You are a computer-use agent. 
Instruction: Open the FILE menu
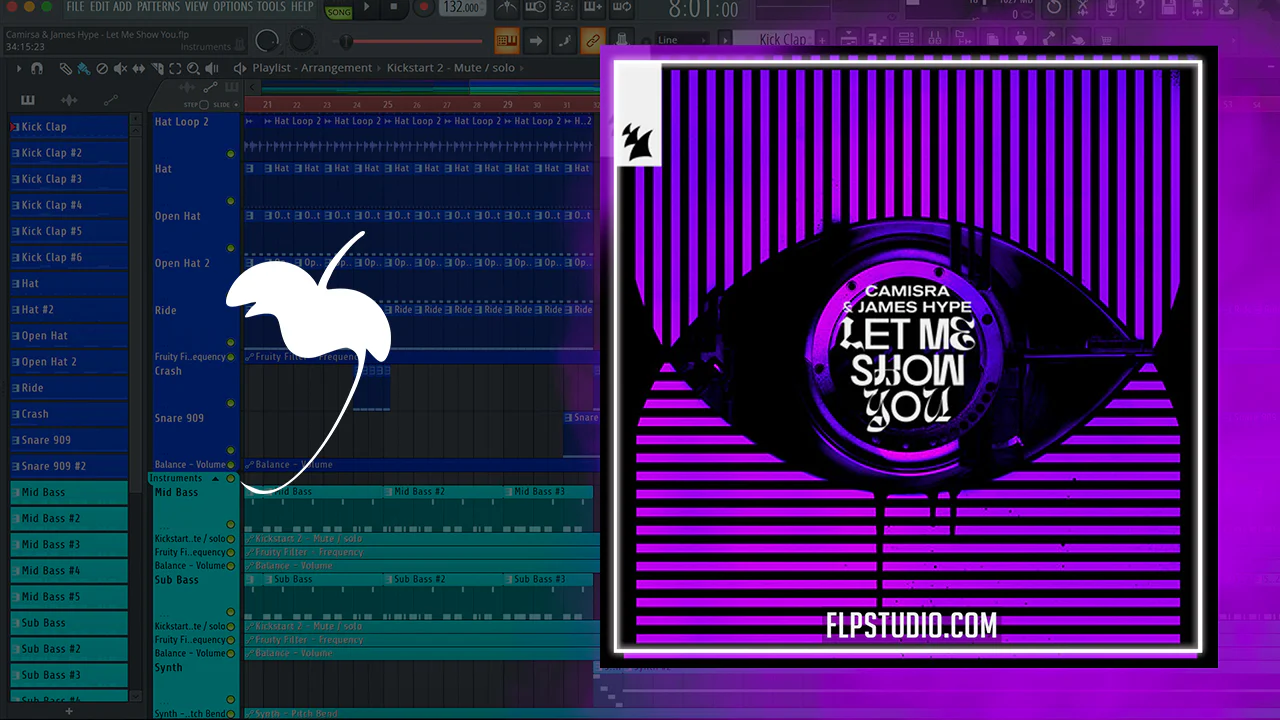tap(75, 7)
